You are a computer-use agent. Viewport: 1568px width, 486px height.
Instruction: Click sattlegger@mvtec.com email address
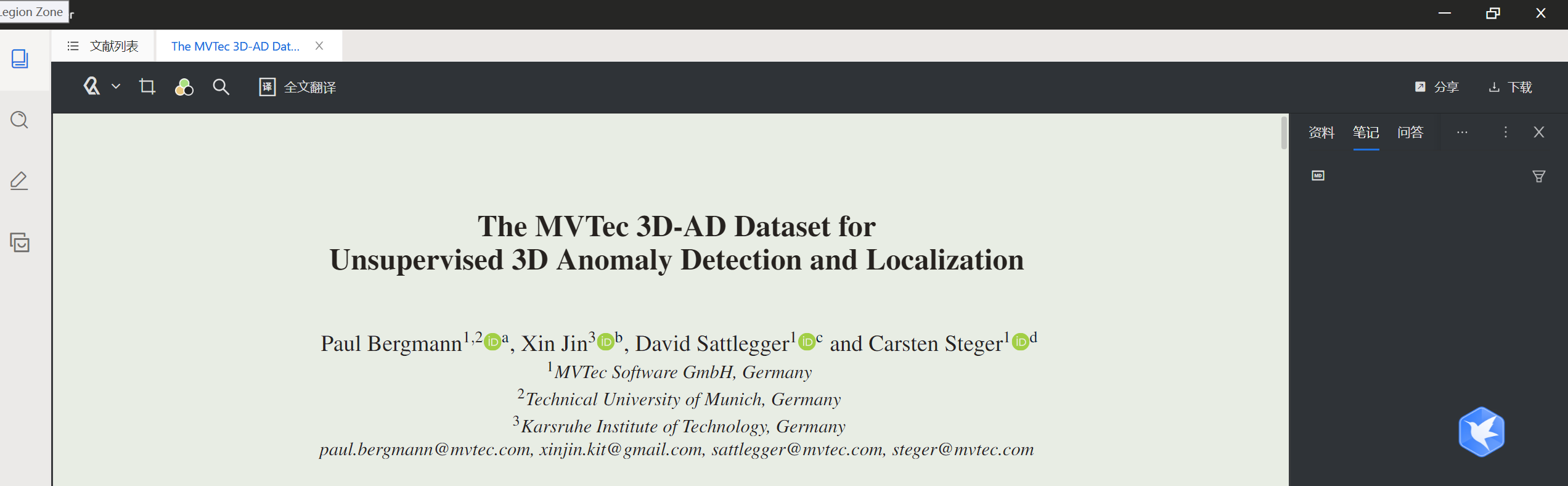tap(797, 450)
